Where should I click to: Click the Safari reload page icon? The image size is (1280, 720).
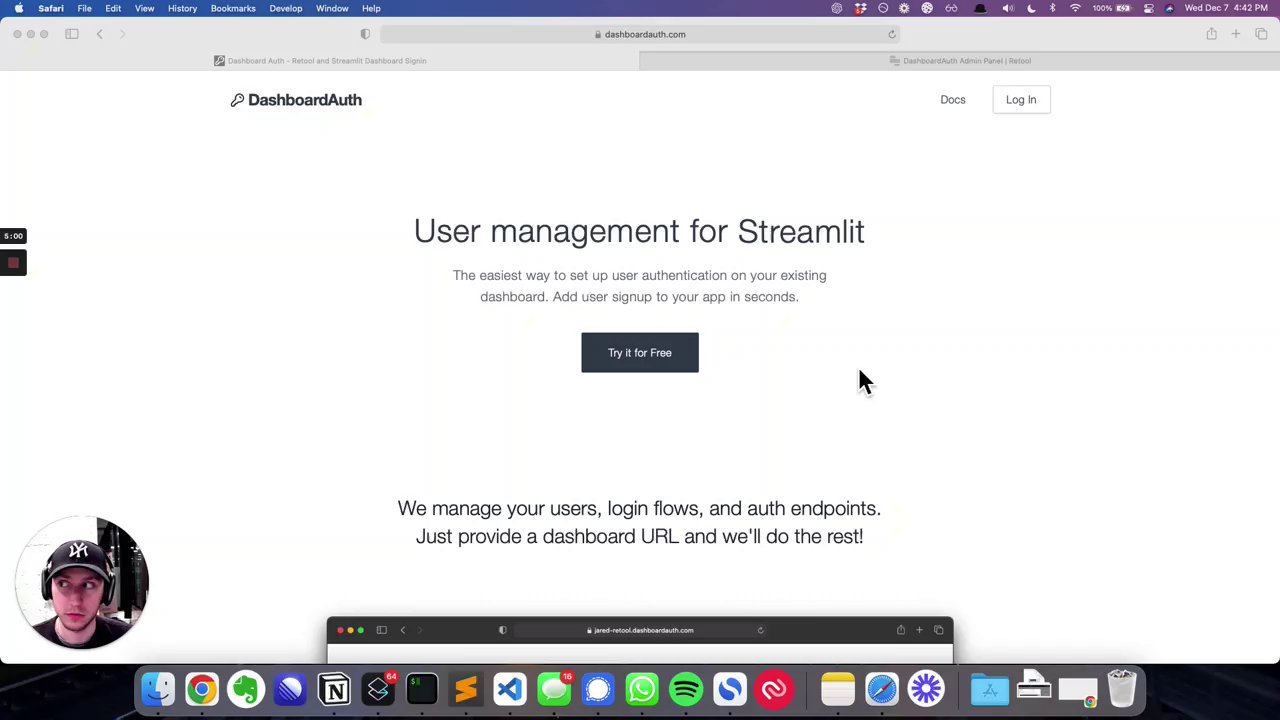[892, 34]
